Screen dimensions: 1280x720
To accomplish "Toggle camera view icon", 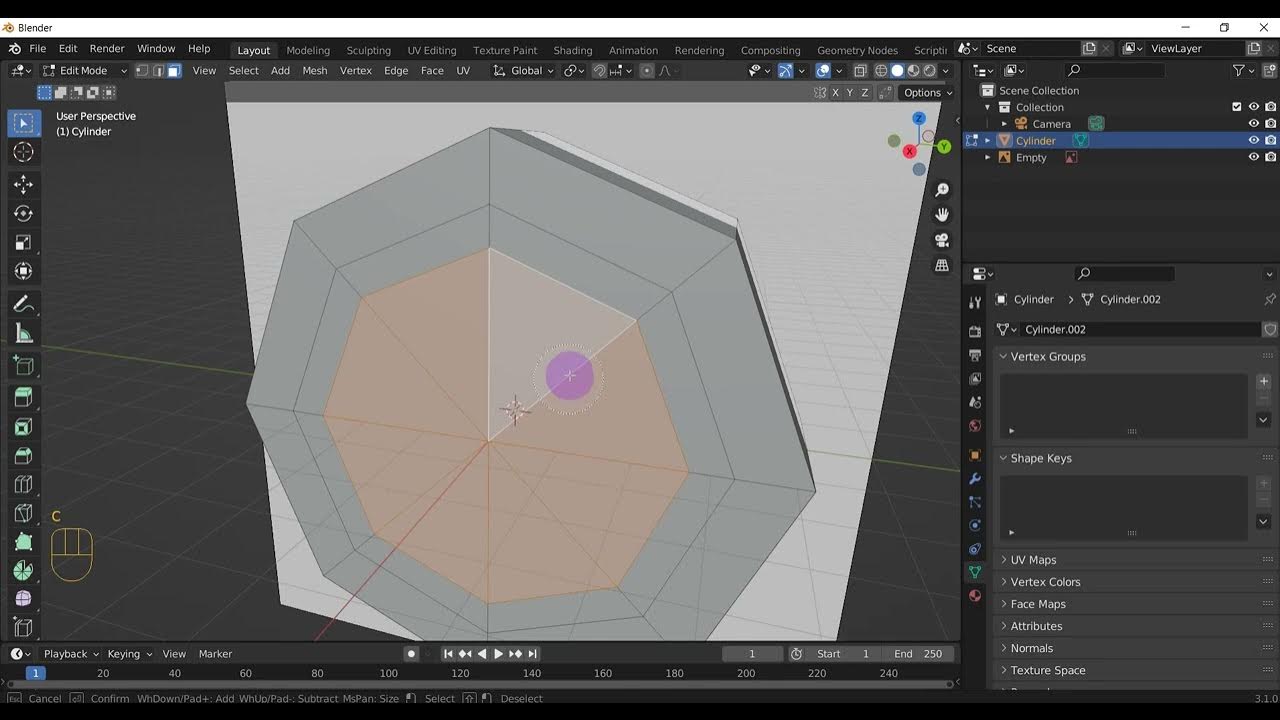I will [942, 240].
